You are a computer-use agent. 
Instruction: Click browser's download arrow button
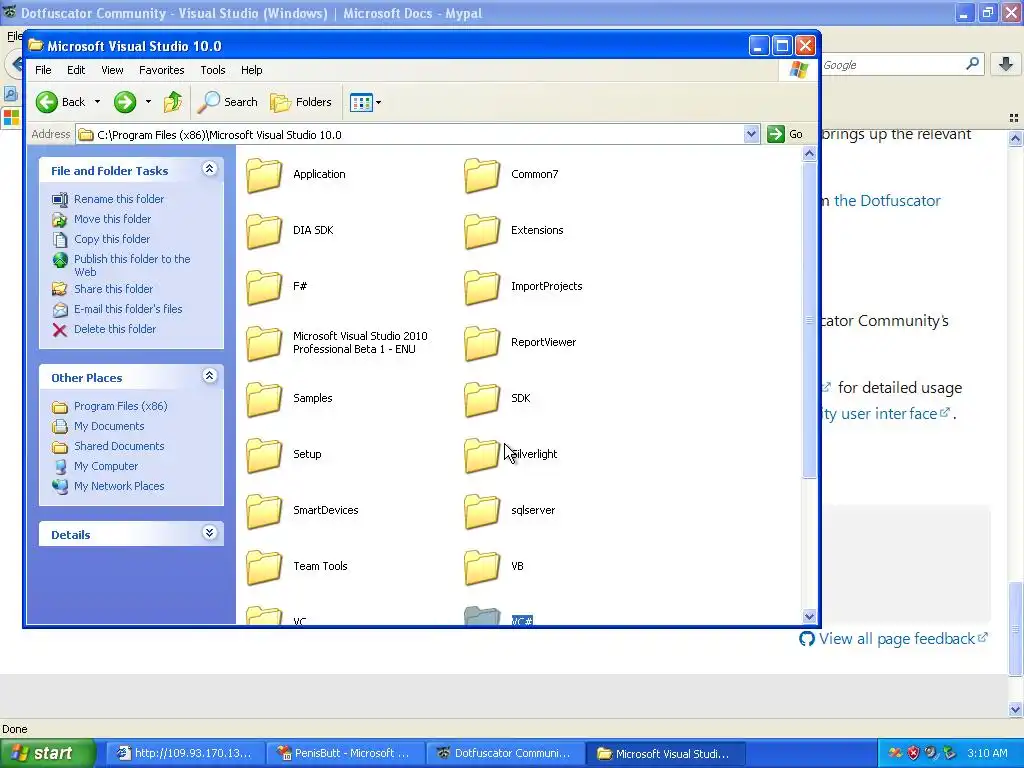tap(1006, 64)
